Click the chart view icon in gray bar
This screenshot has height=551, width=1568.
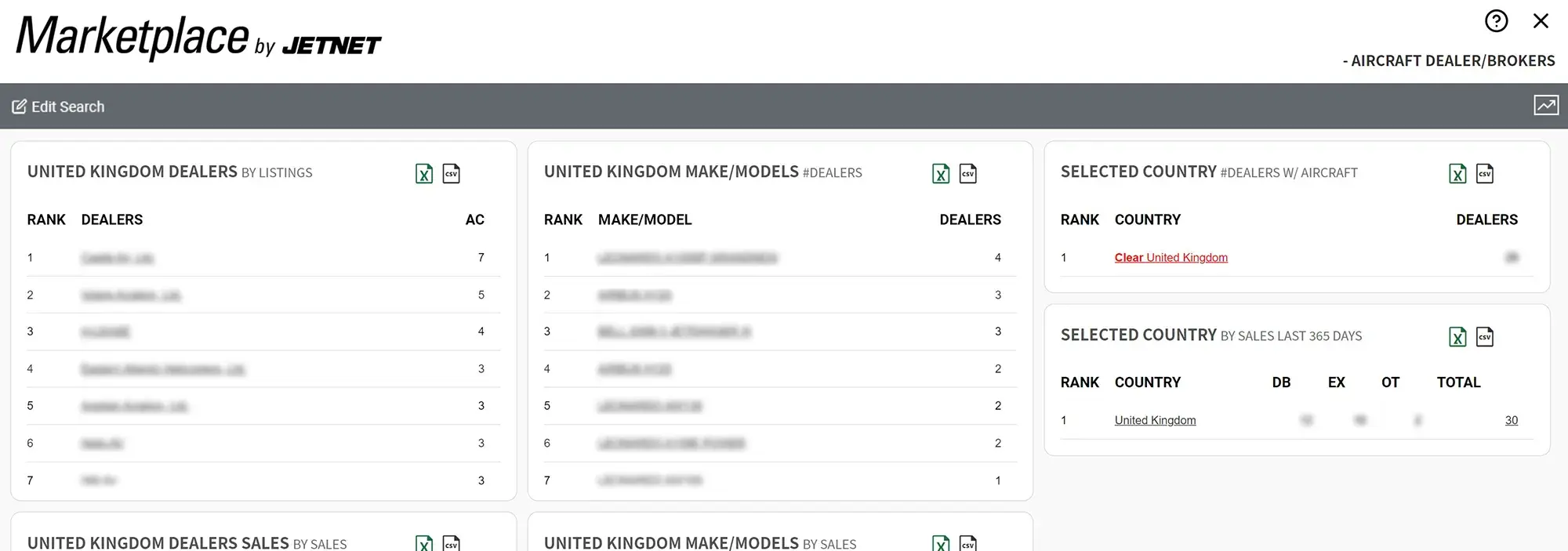tap(1546, 106)
